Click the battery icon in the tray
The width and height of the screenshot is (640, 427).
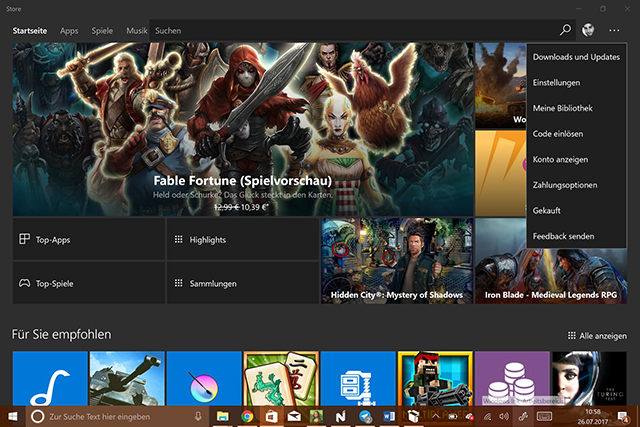coord(453,417)
